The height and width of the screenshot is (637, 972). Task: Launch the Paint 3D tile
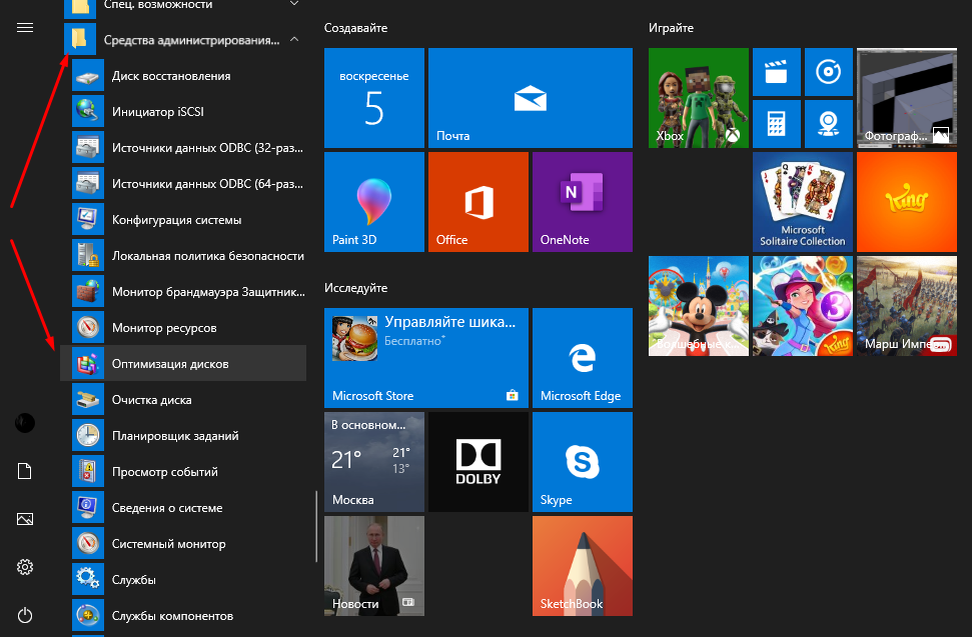click(374, 202)
